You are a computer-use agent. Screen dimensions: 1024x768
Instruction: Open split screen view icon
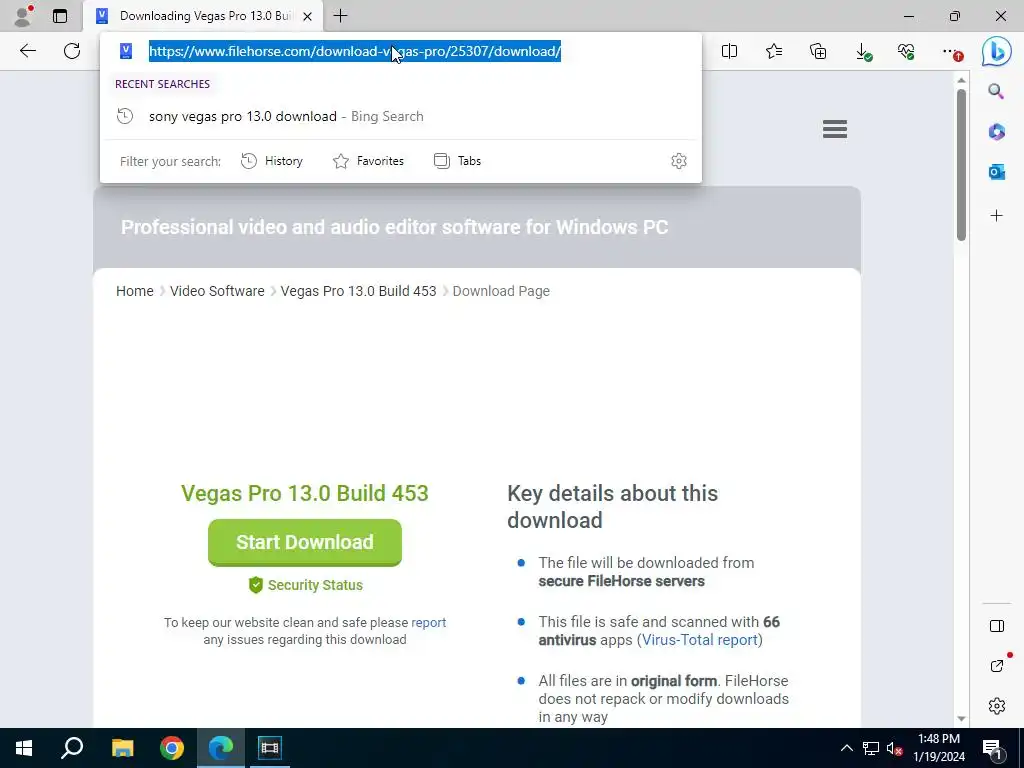point(729,51)
